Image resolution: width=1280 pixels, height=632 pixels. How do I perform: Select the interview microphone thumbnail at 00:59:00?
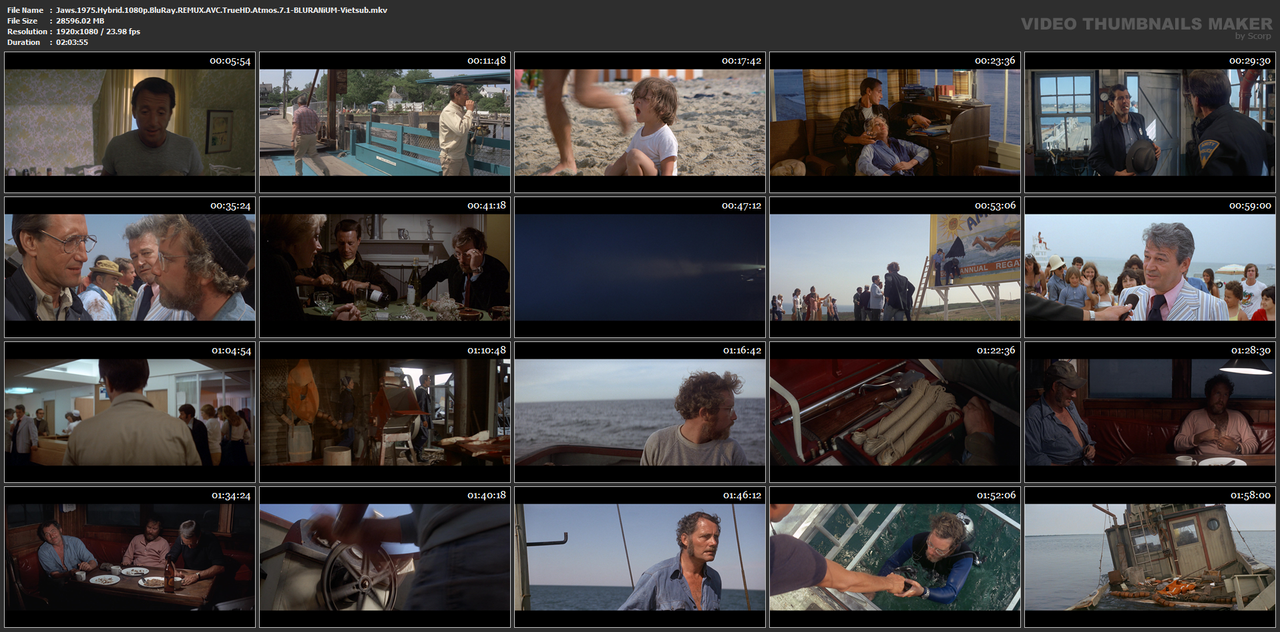(1150, 267)
